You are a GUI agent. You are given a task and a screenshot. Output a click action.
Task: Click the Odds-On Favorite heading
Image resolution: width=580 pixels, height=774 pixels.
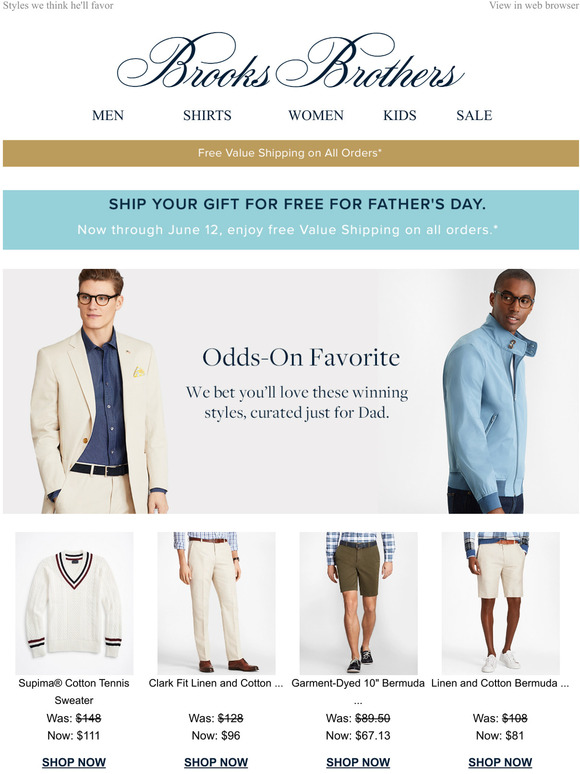click(301, 357)
